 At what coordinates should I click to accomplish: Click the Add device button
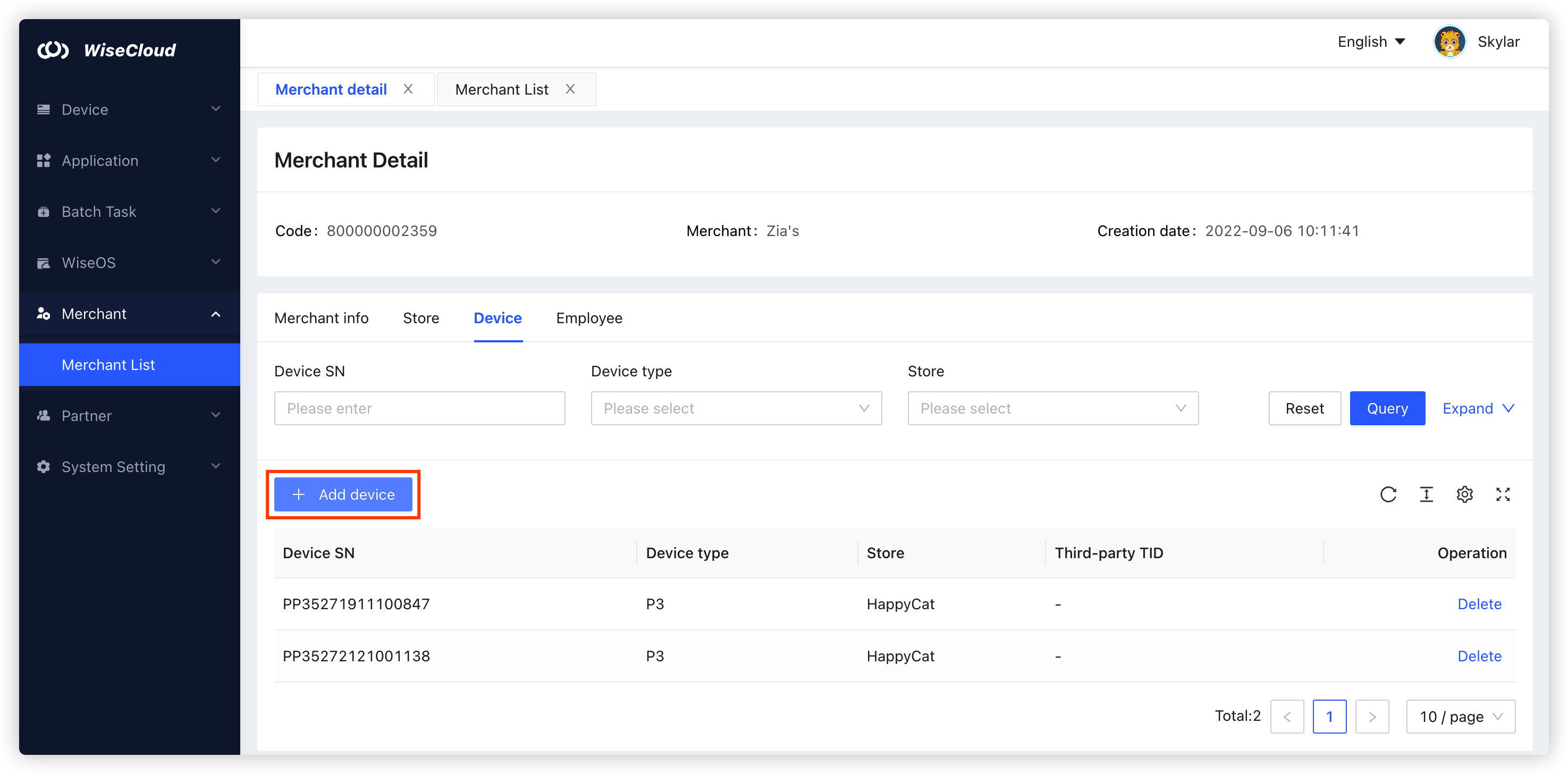(x=343, y=494)
